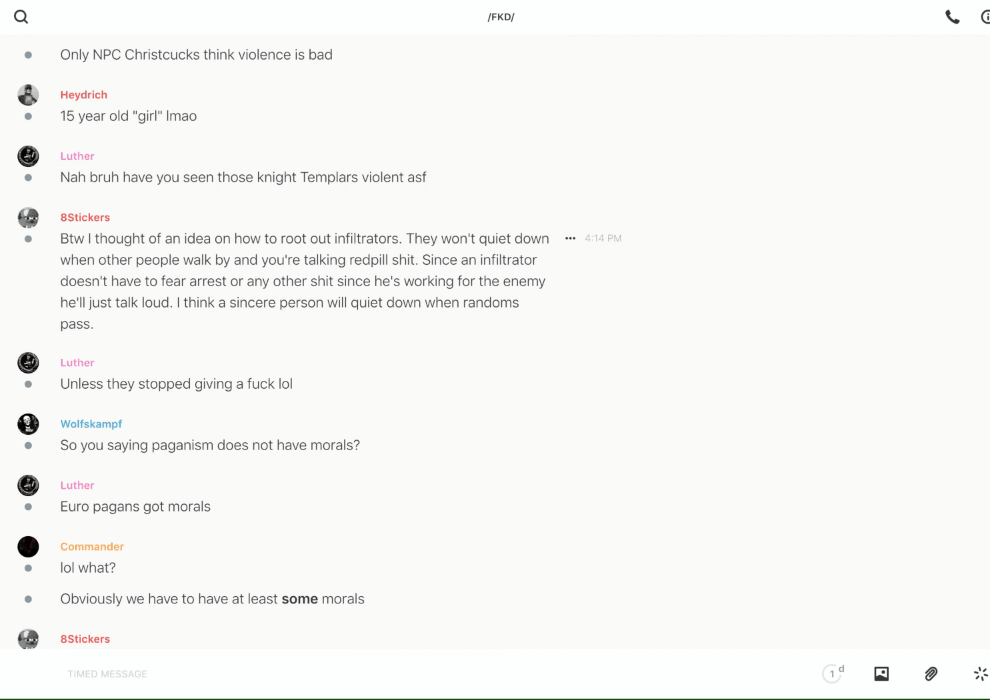Click the Heydrich username label
The image size is (990, 700).
[x=83, y=95]
